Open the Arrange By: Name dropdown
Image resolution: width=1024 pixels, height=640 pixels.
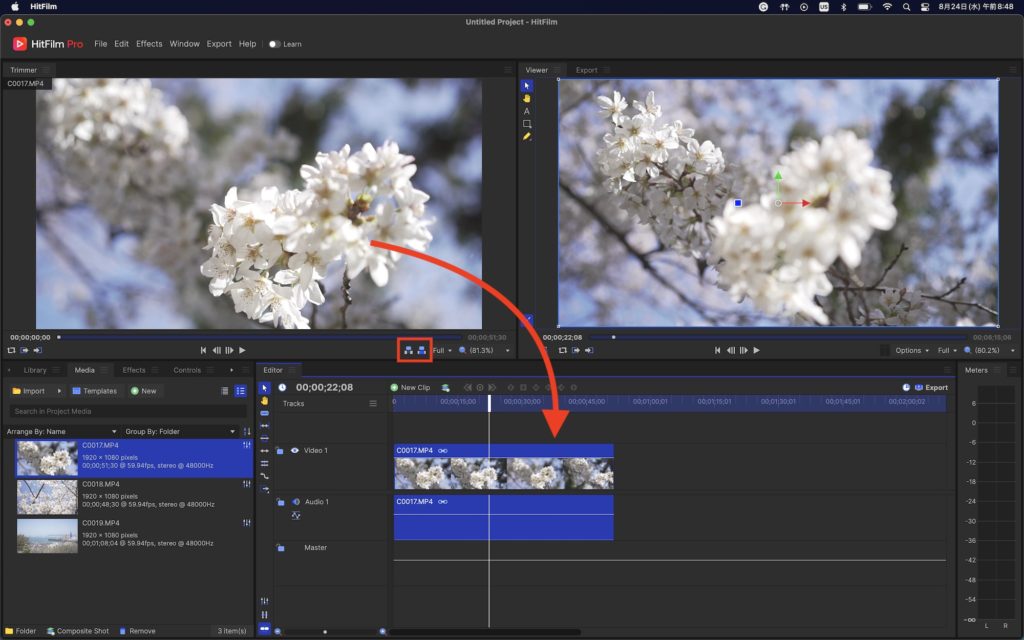click(62, 431)
